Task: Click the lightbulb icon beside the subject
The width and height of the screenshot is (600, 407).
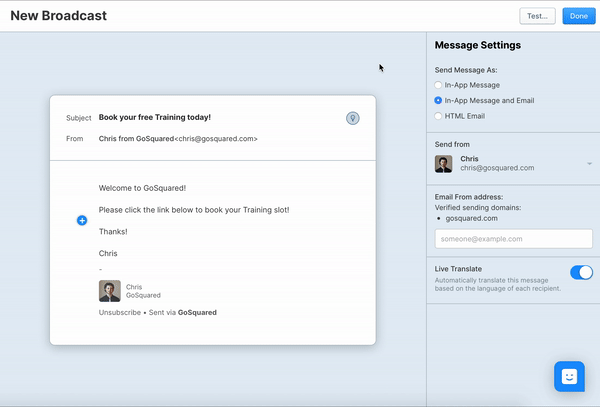Action: [x=352, y=118]
